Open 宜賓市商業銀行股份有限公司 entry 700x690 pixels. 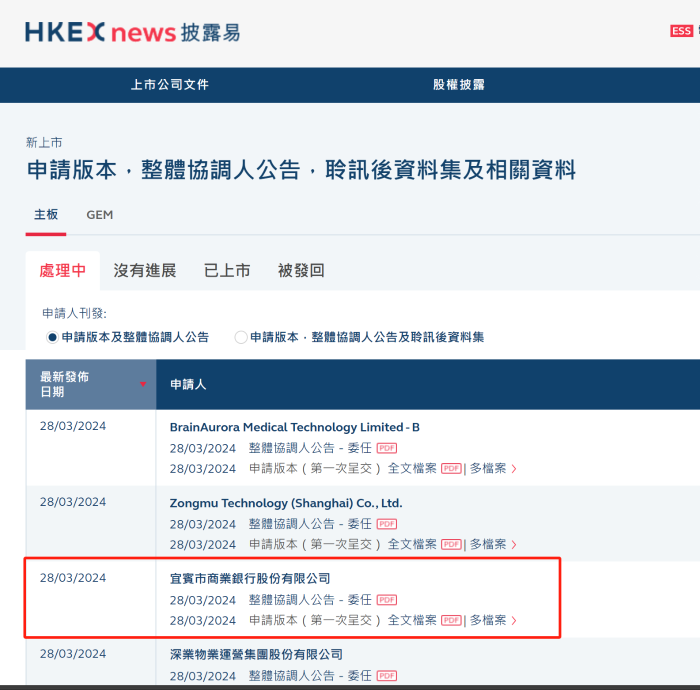tap(250, 579)
